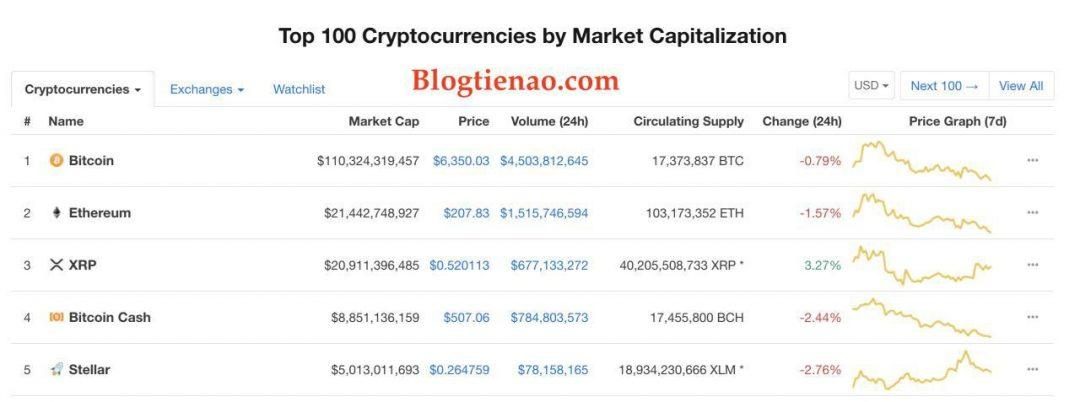Click the Stellar rocket logo icon
Viewport: 1080px width, 402px height.
point(56,370)
